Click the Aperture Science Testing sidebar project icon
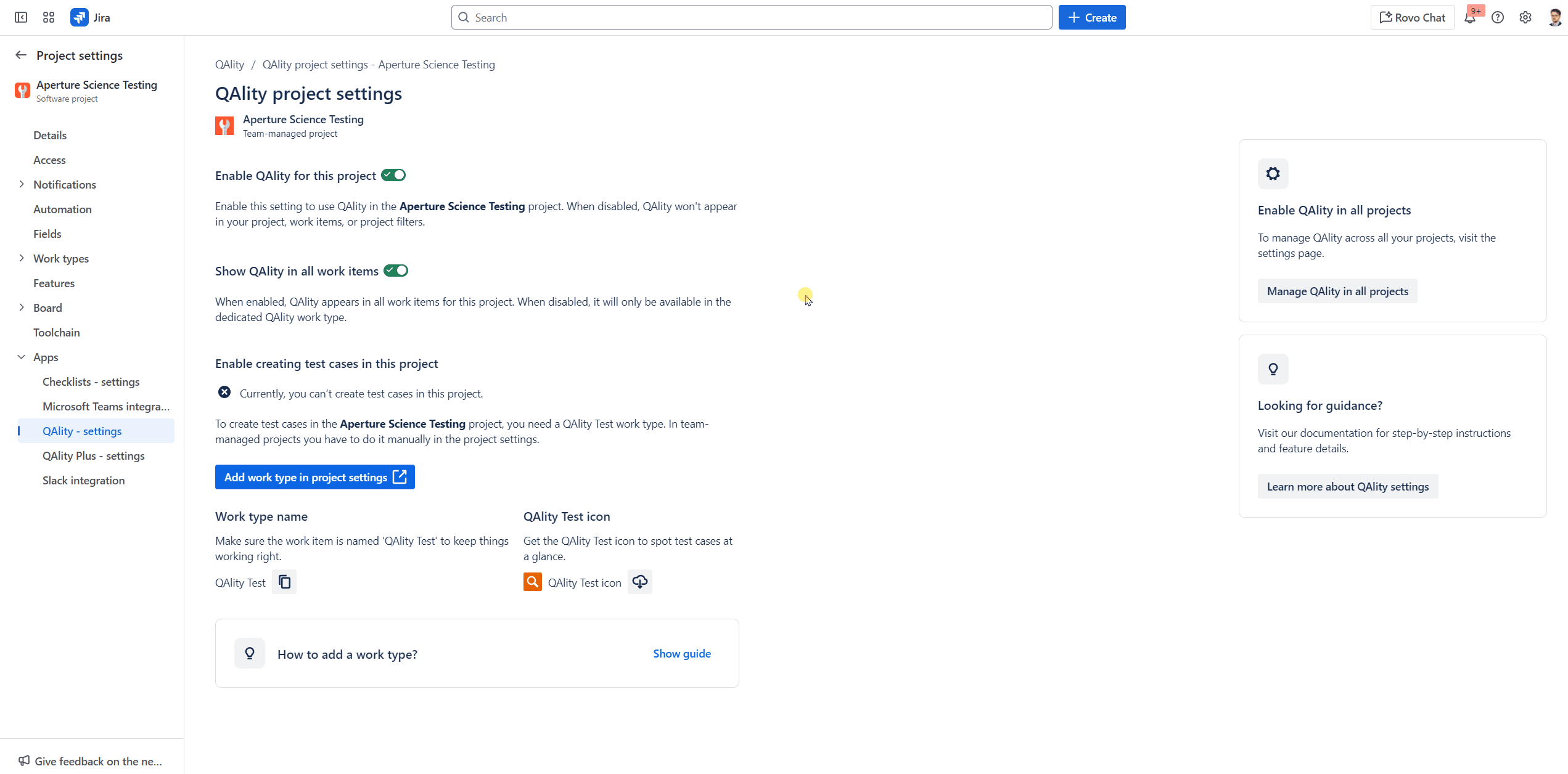 [23, 91]
